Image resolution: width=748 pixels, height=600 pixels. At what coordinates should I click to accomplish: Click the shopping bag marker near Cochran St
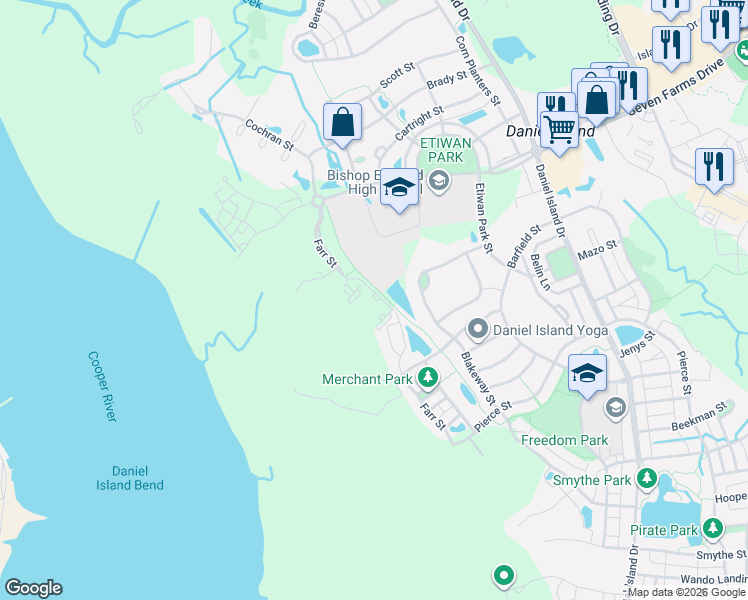click(x=342, y=123)
